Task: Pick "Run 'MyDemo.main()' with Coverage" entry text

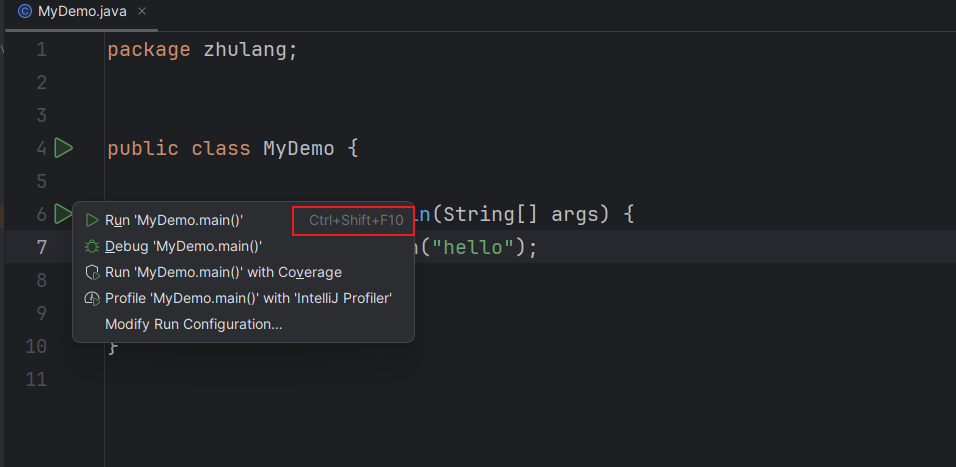Action: click(x=223, y=272)
